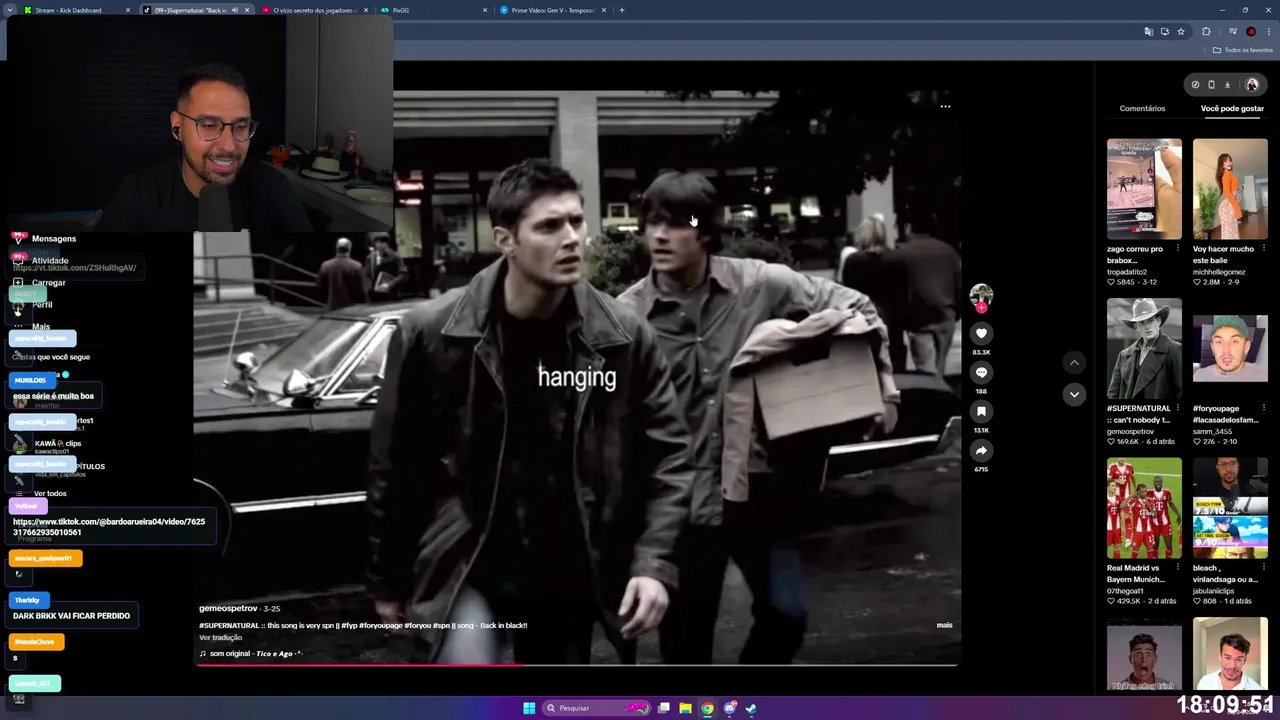Bookmark this page with the star icon
Screen dimensions: 1280x720
coord(1180,32)
